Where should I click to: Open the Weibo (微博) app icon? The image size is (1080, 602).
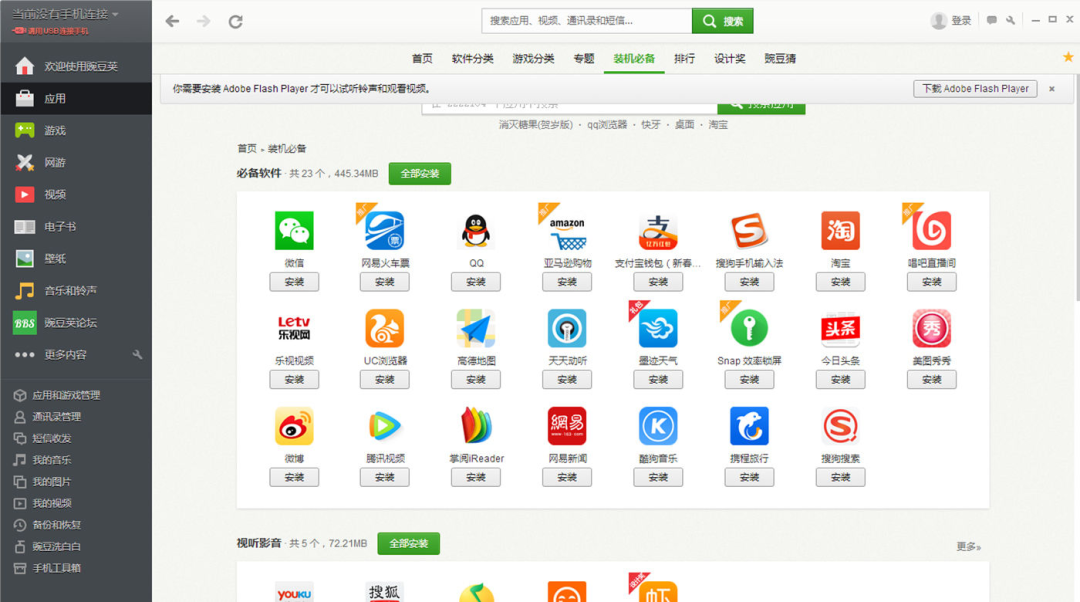click(x=294, y=426)
